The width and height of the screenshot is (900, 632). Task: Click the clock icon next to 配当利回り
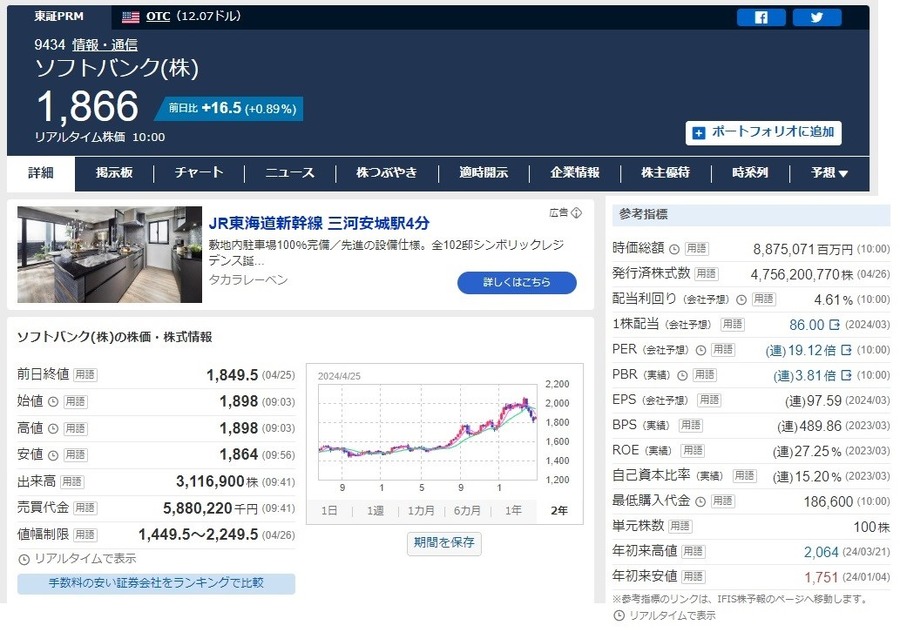coord(742,299)
